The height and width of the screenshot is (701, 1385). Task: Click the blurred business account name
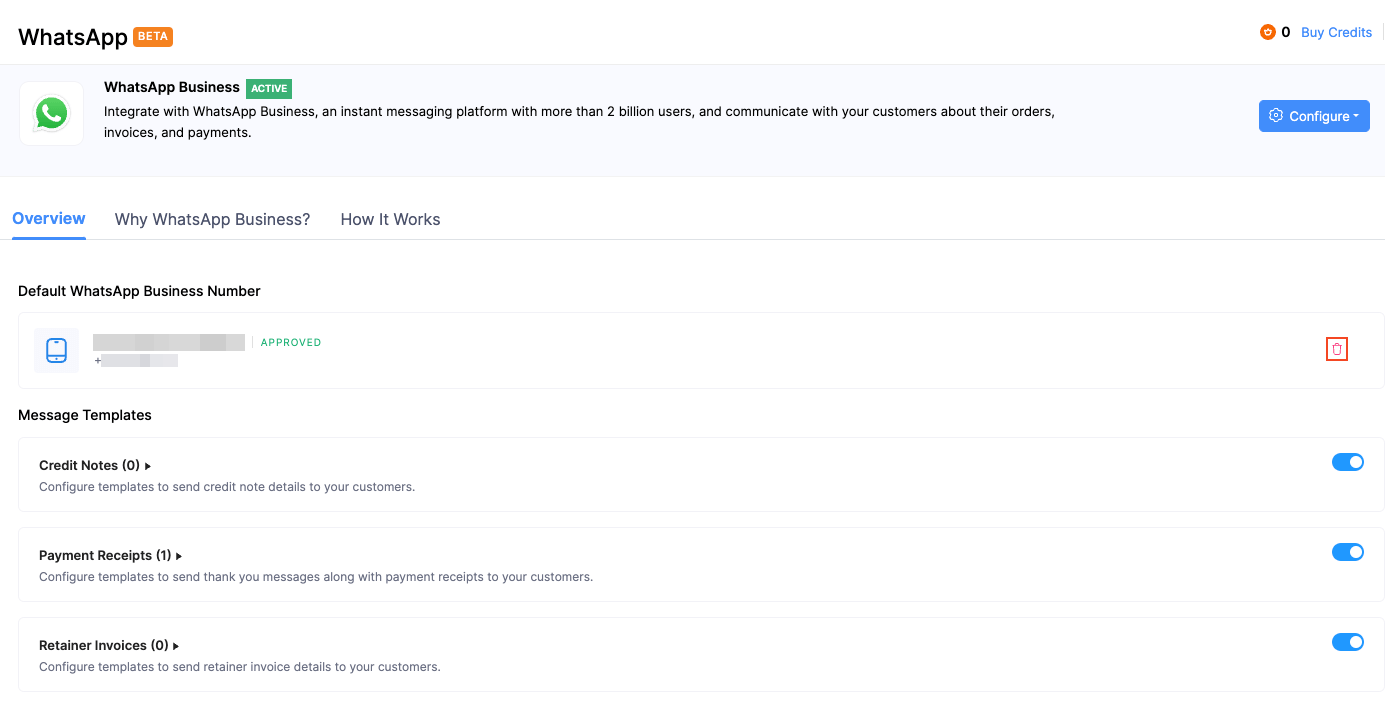(169, 342)
